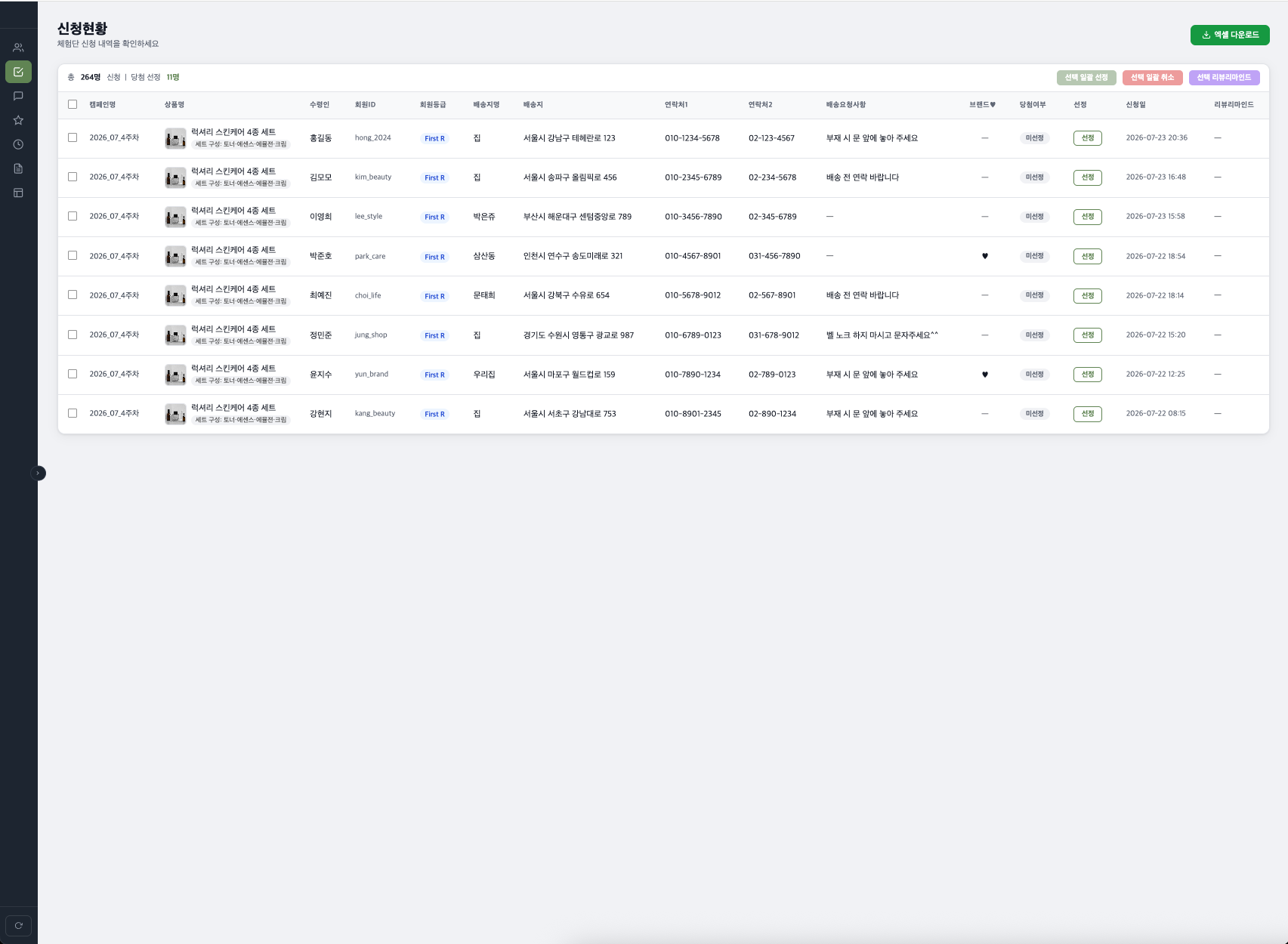Image resolution: width=1288 pixels, height=944 pixels.
Task: Toggle the select-all header checkbox
Action: 73,104
